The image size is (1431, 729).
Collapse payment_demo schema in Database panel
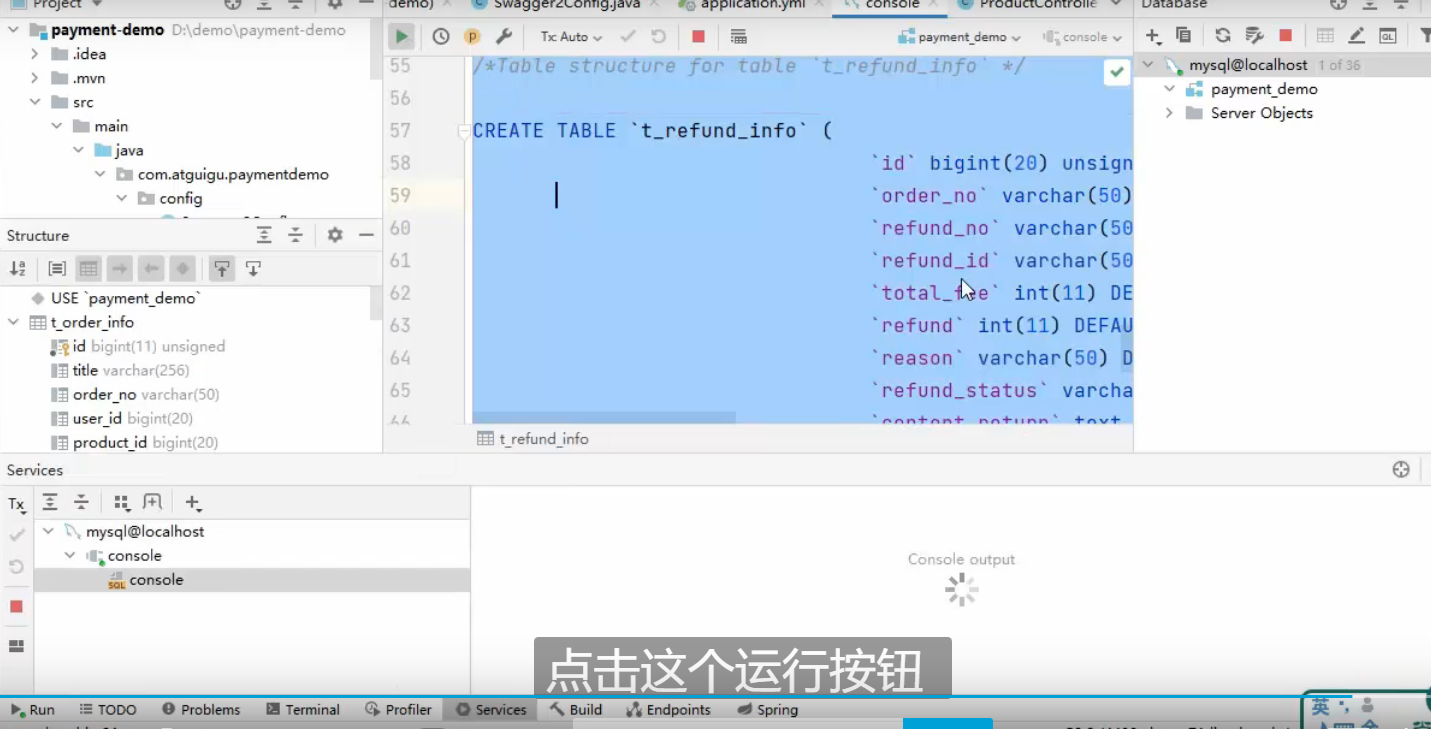[1169, 89]
